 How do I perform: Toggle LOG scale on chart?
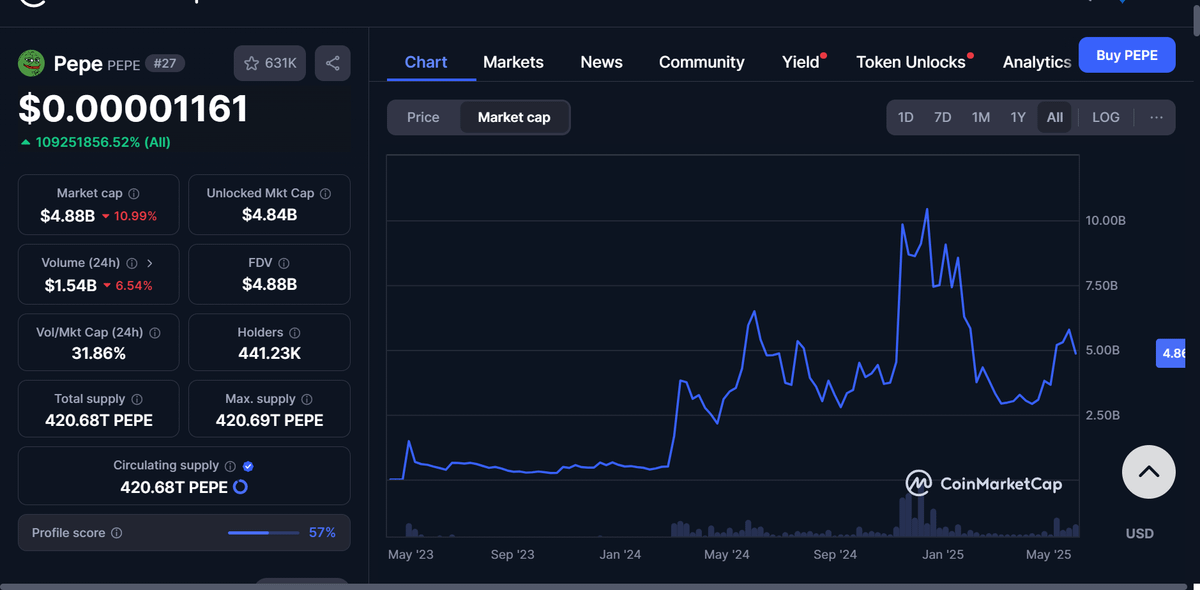click(x=1106, y=117)
